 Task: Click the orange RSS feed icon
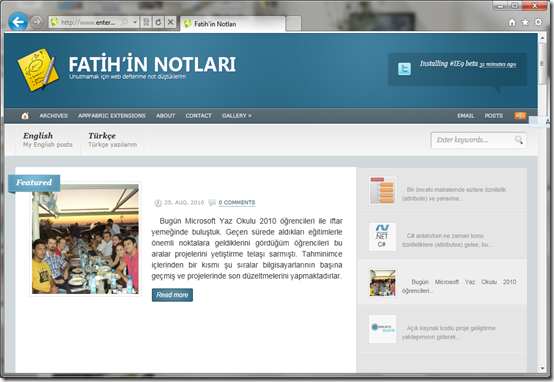click(x=520, y=116)
